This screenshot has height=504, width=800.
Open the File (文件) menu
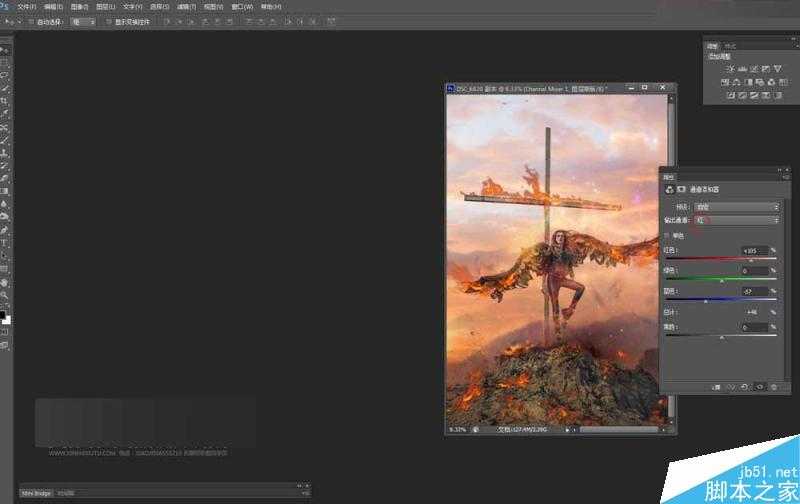pos(26,6)
